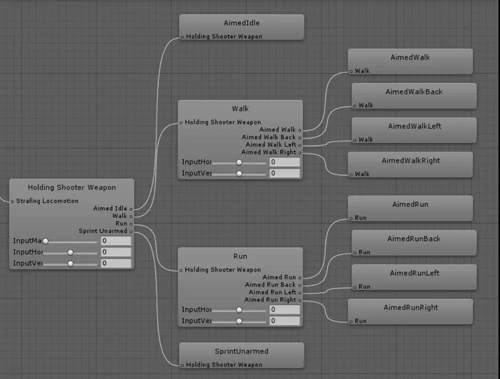The height and width of the screenshot is (379, 500).
Task: Click InputHor value field in Run node
Action: (285, 310)
